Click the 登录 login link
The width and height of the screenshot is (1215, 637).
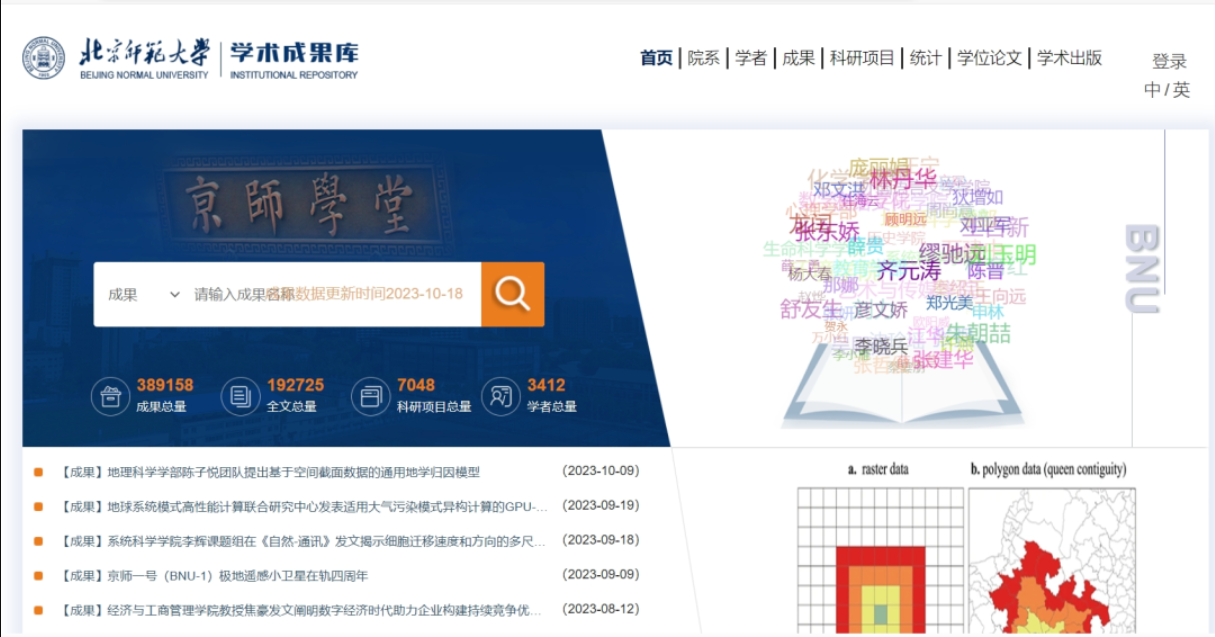[1170, 60]
